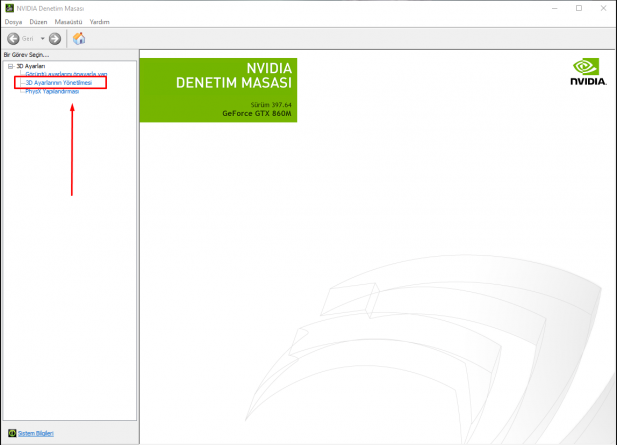Screen dimensions: 617x445
Task: Close the NVIDIA Denetim Masası window
Action: (x=603, y=8)
